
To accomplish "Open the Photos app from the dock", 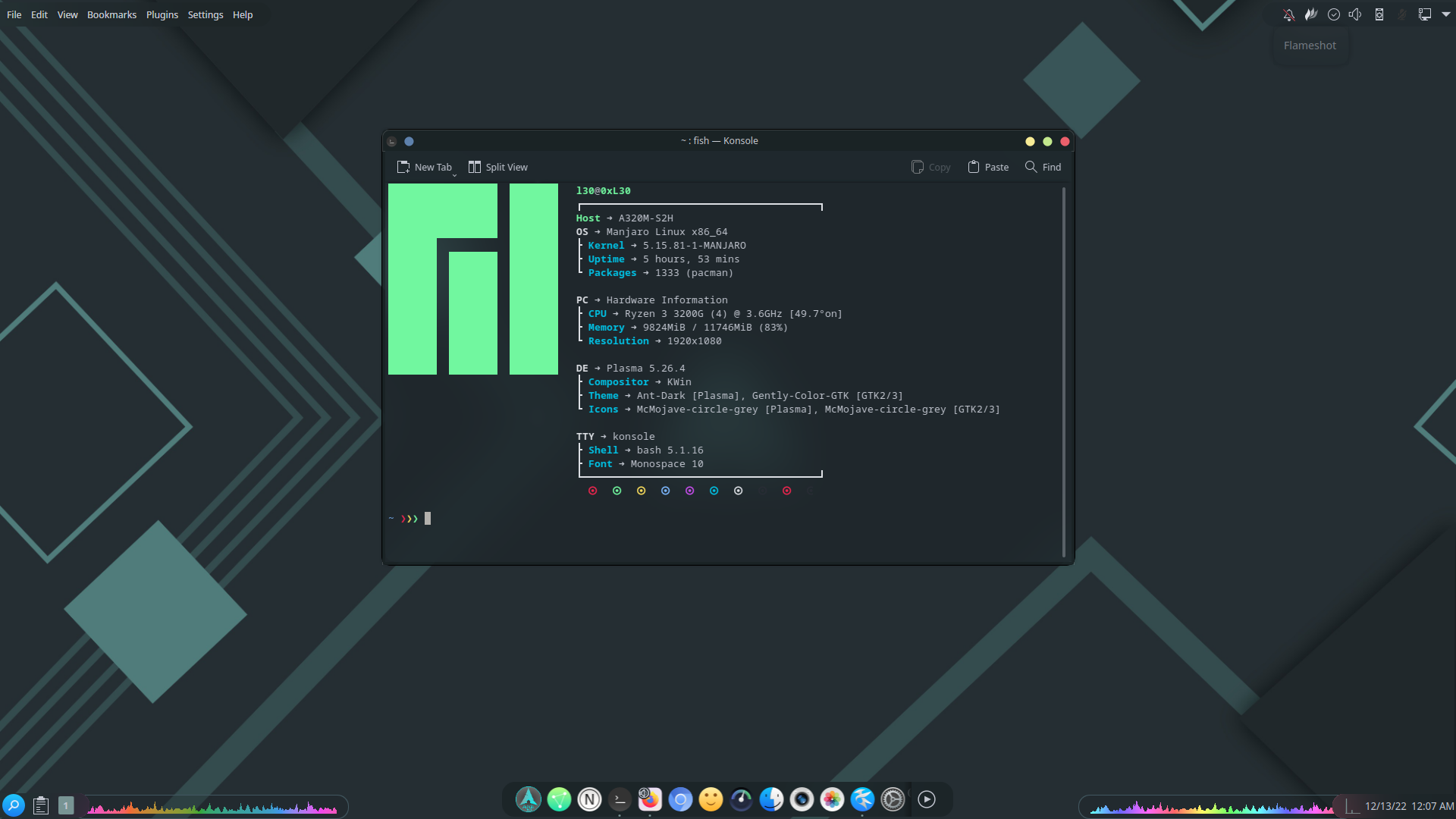I will (x=832, y=800).
